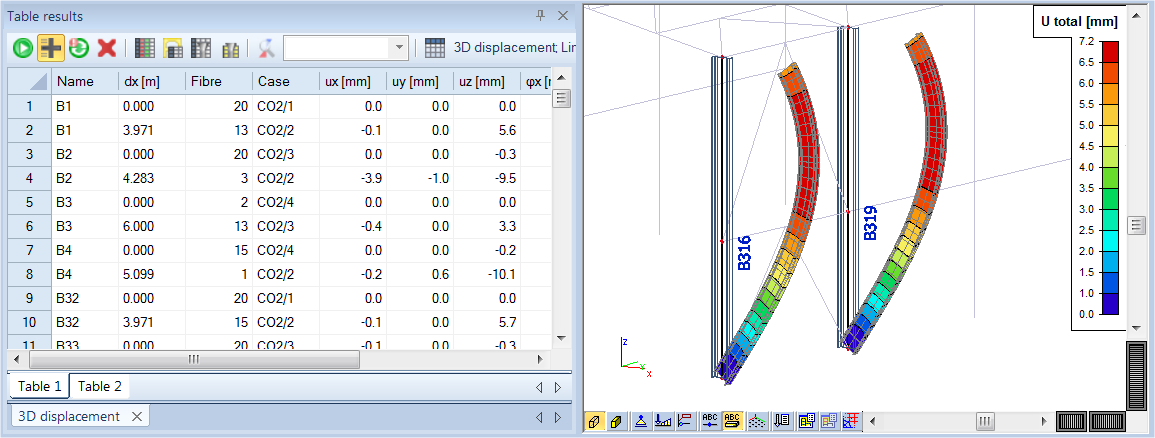Click the red X delete icon

107,47
